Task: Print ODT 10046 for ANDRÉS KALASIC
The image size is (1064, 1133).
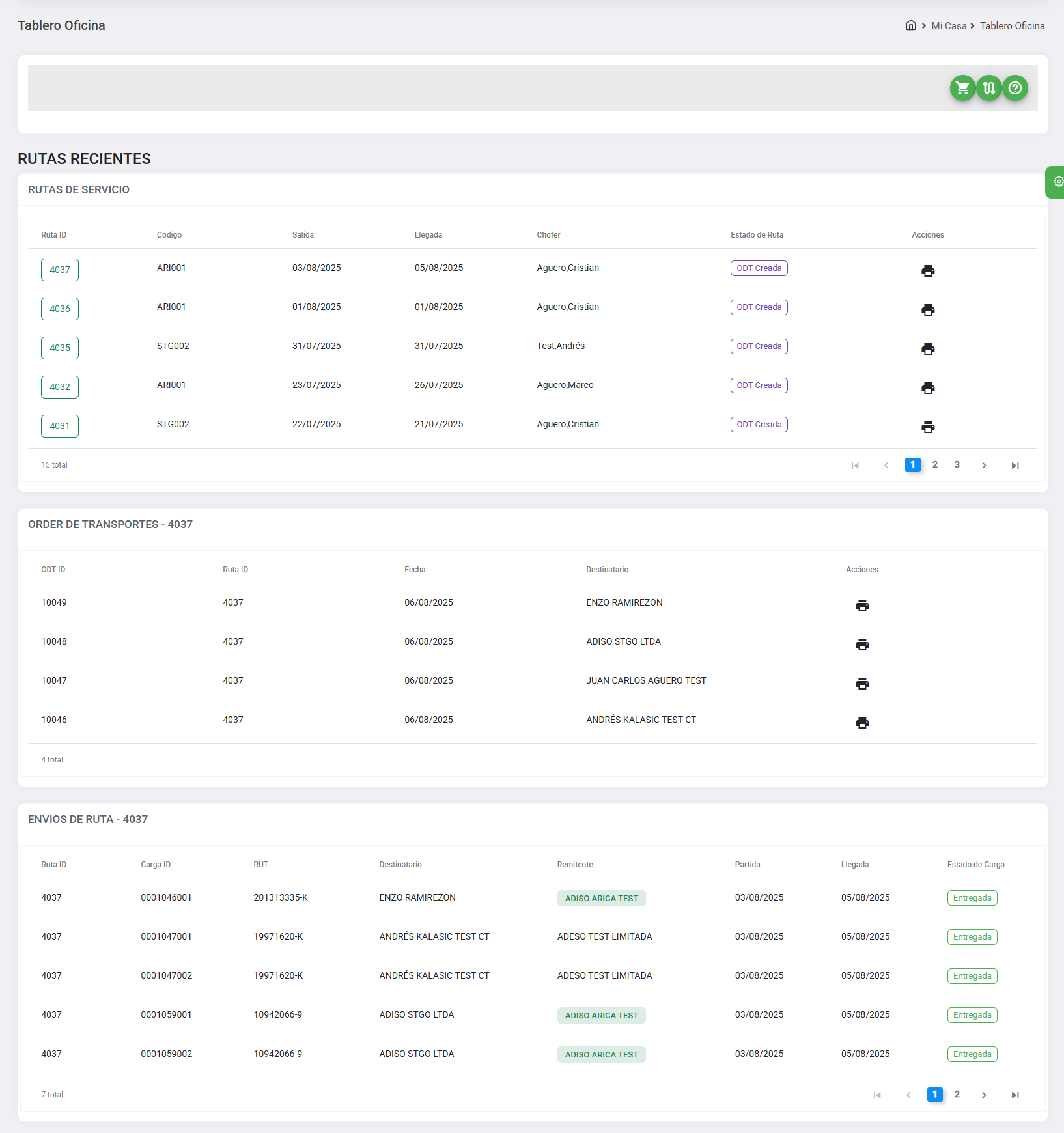Action: 862,723
